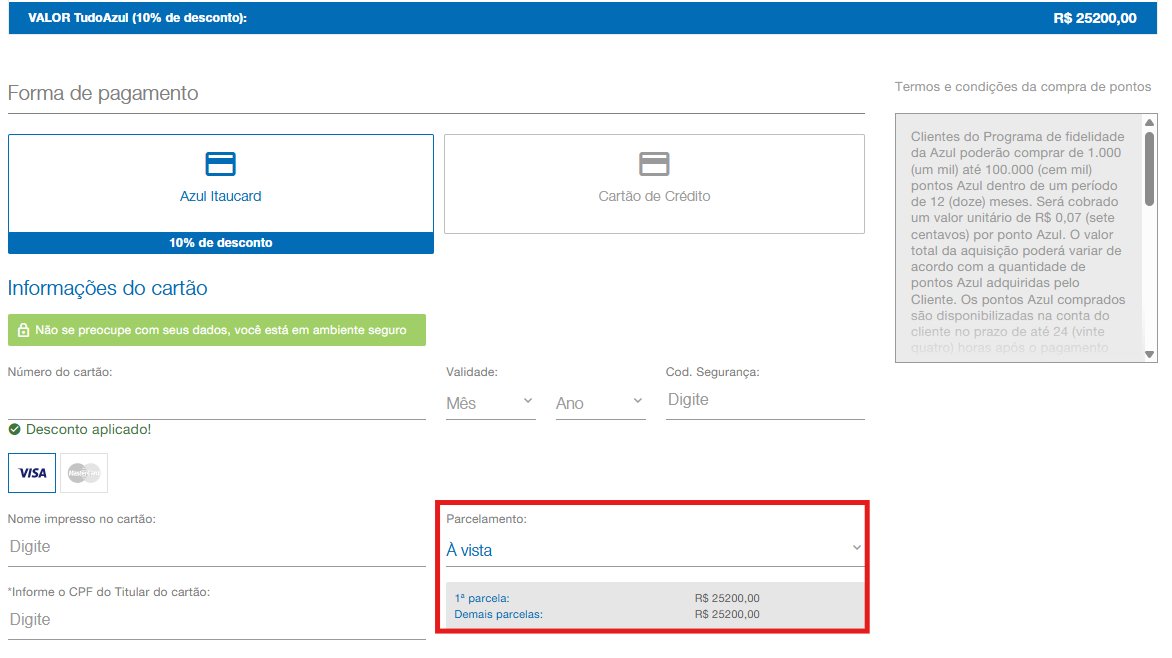1172x658 pixels.
Task: Click the terms and conditions paragraph text
Action: [x=1018, y=242]
